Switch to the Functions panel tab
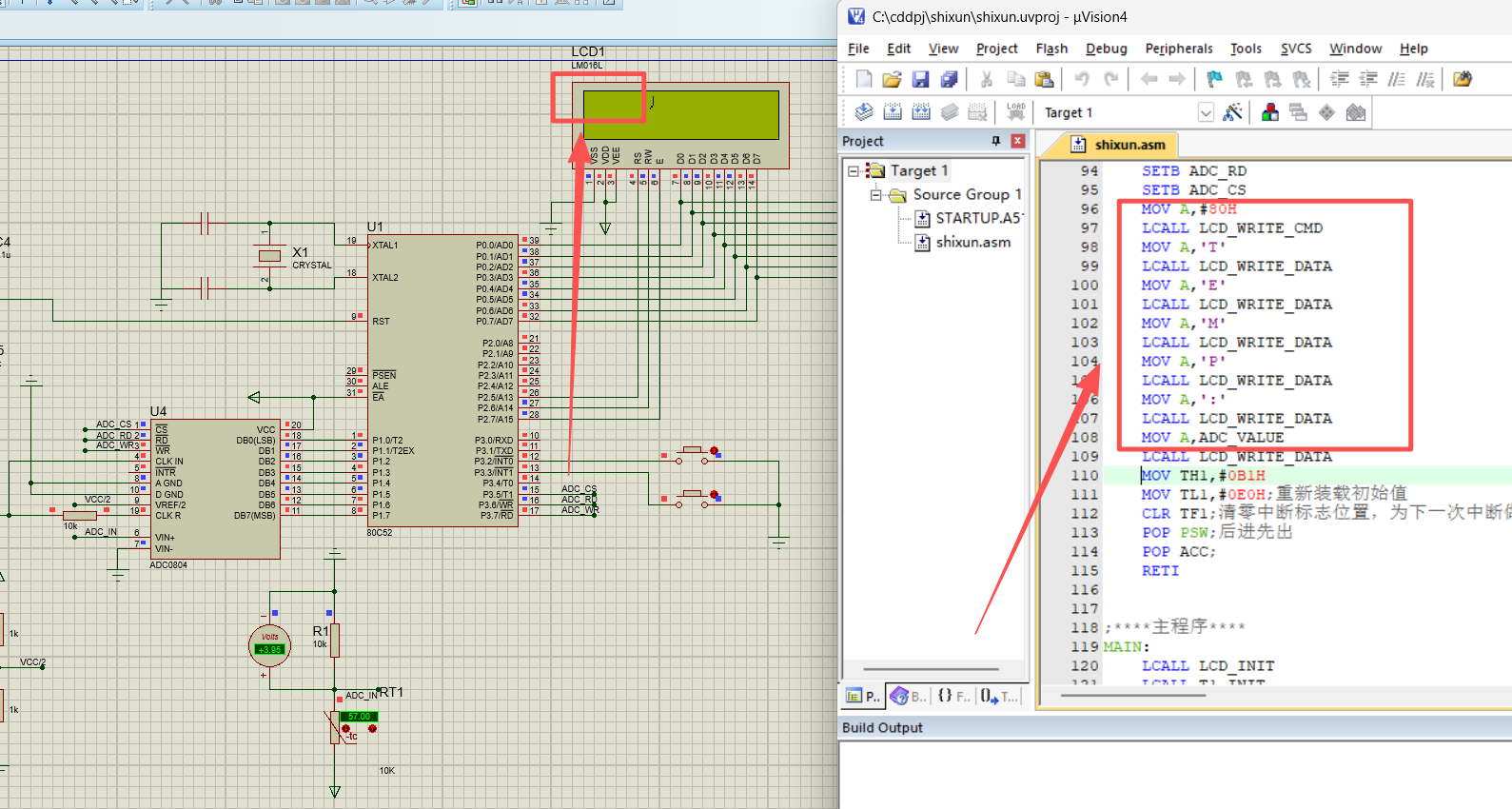 (x=953, y=697)
